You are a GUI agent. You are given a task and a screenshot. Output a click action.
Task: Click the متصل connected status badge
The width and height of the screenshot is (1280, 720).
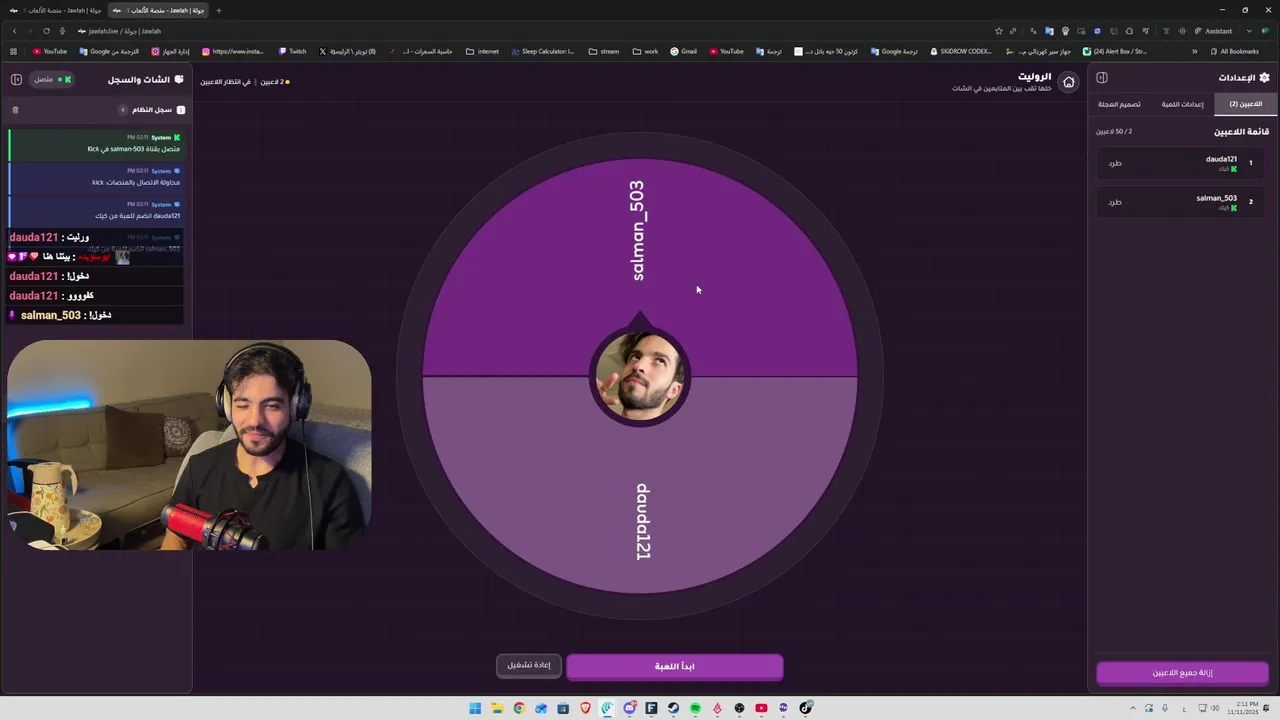51,79
